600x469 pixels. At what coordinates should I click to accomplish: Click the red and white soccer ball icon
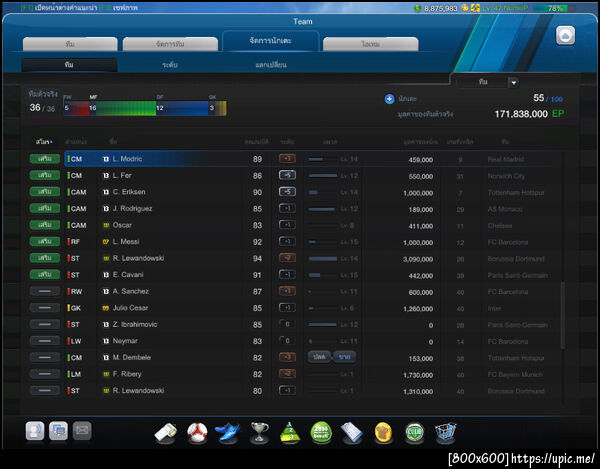click(197, 433)
